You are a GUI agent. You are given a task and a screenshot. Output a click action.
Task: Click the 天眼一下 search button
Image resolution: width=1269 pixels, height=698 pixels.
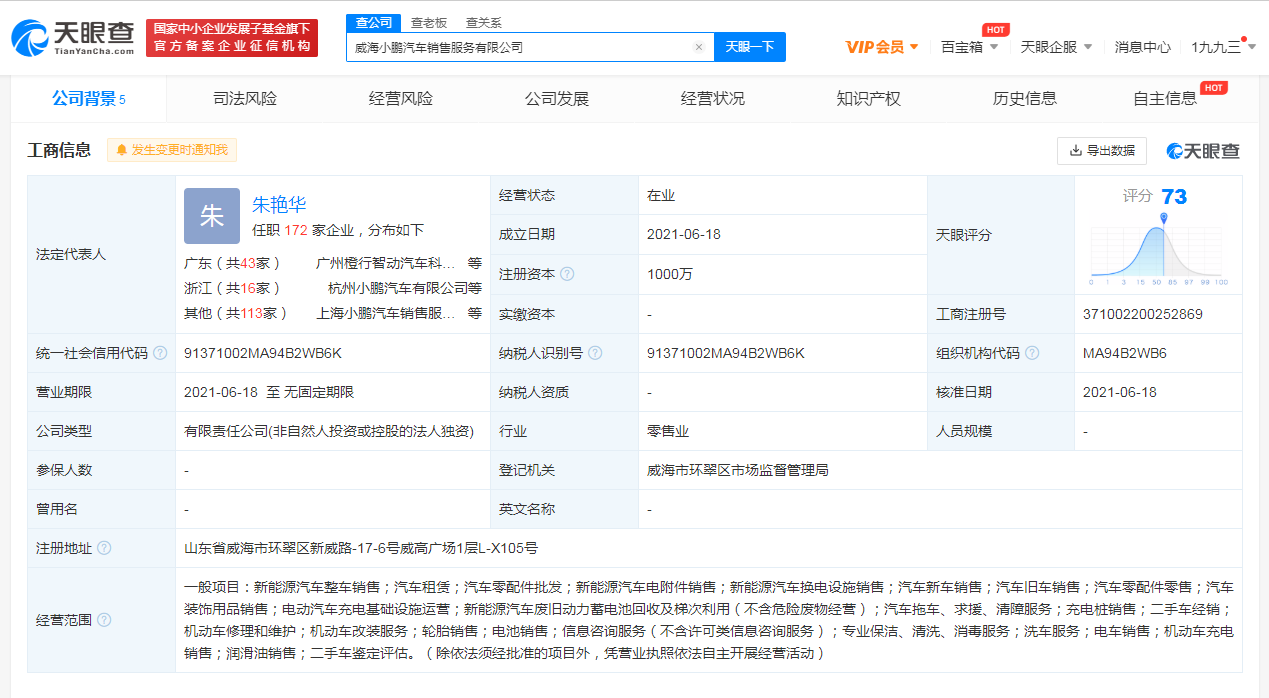click(x=751, y=47)
